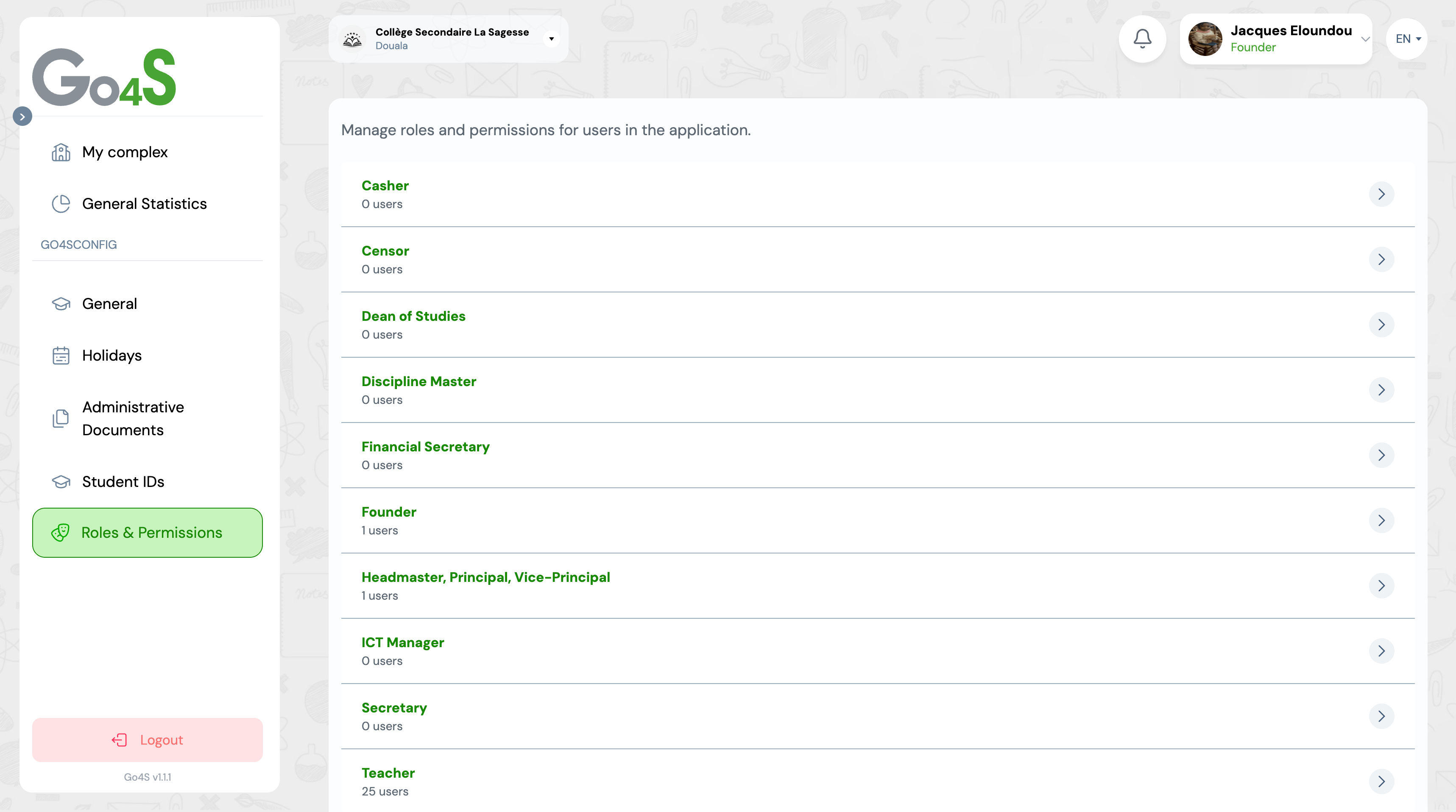Click the My complex building icon
1456x812 pixels.
61,152
